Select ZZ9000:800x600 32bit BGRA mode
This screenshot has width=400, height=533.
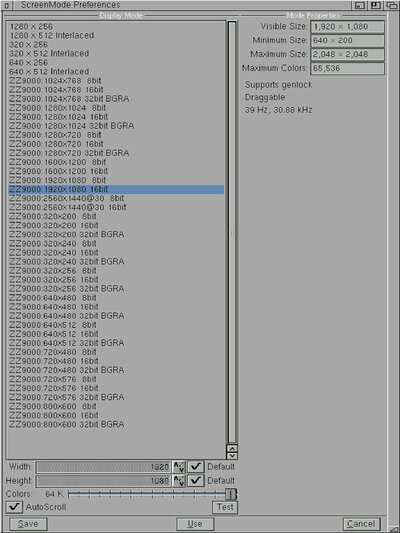(116, 424)
